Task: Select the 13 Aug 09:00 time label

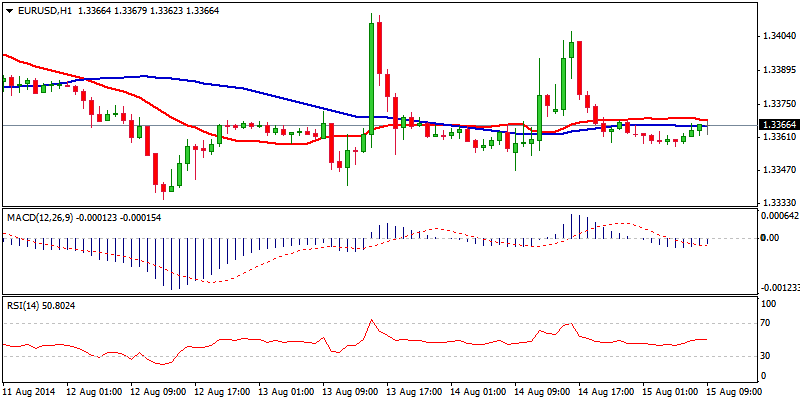Action: 352,392
